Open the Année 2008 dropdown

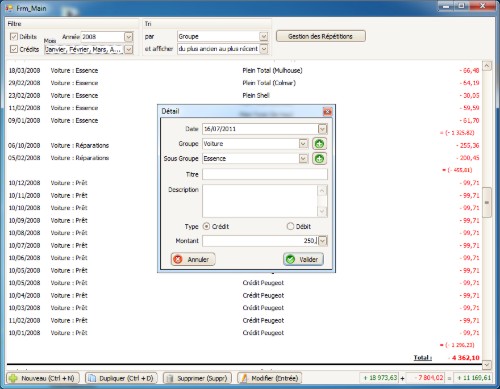coord(128,37)
